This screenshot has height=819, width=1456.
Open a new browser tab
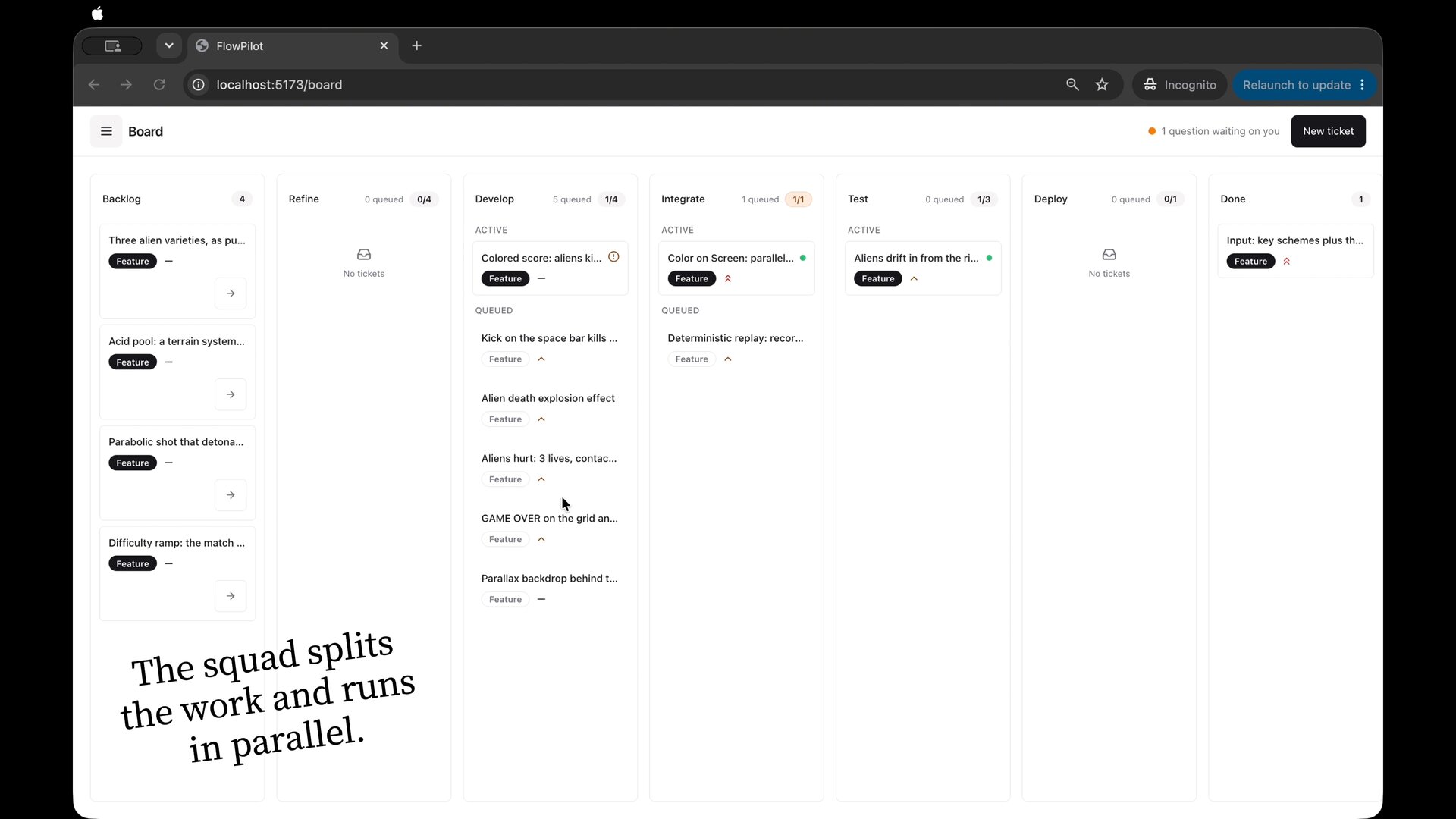point(416,45)
